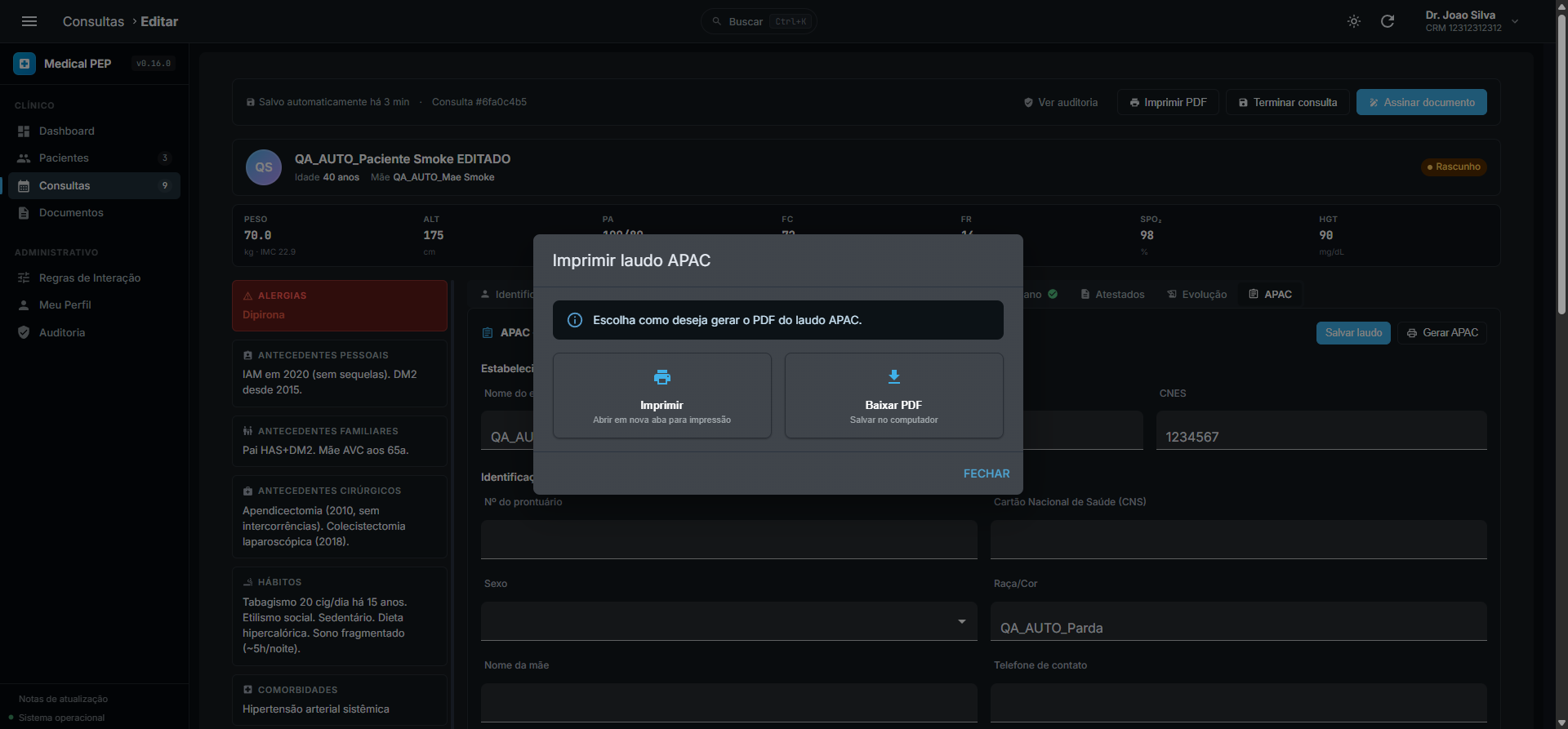
Task: Click the refresh icon in the top bar
Action: [1388, 21]
